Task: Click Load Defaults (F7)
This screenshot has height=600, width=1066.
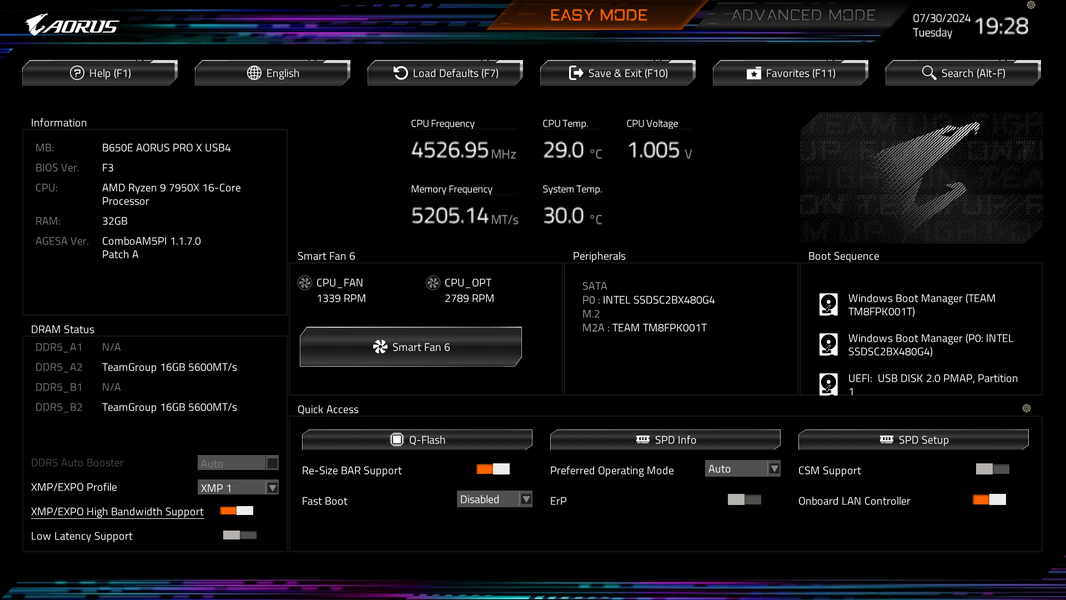Action: click(445, 73)
